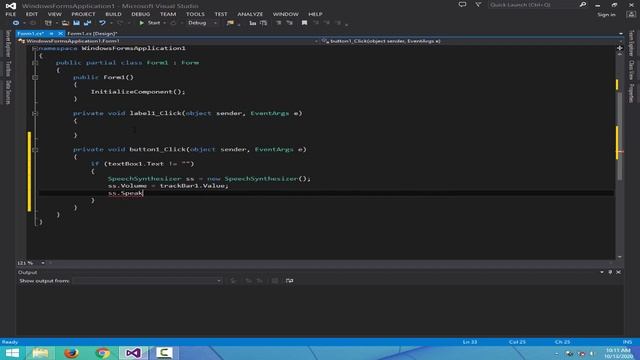Save the current file with Save icon

76,23
